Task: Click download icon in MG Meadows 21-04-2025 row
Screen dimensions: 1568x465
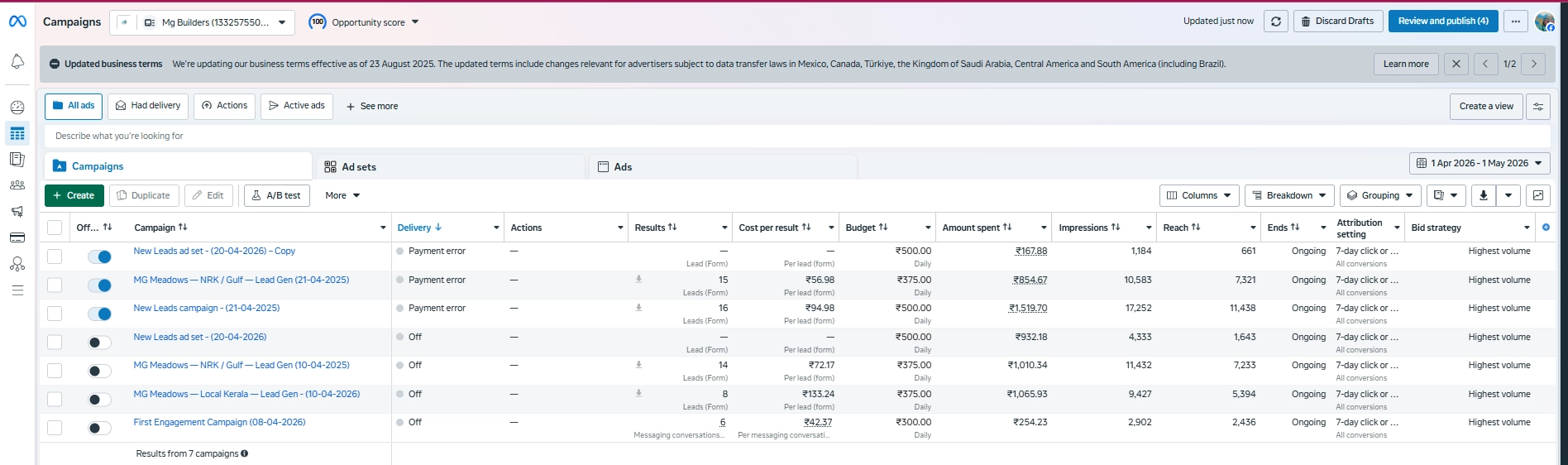Action: point(638,280)
